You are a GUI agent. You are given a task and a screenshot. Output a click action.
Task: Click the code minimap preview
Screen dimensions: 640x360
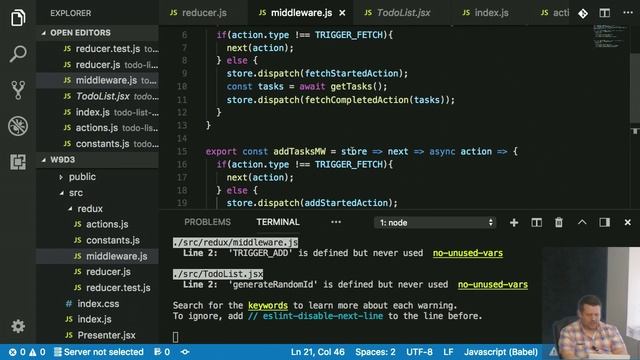(609, 36)
